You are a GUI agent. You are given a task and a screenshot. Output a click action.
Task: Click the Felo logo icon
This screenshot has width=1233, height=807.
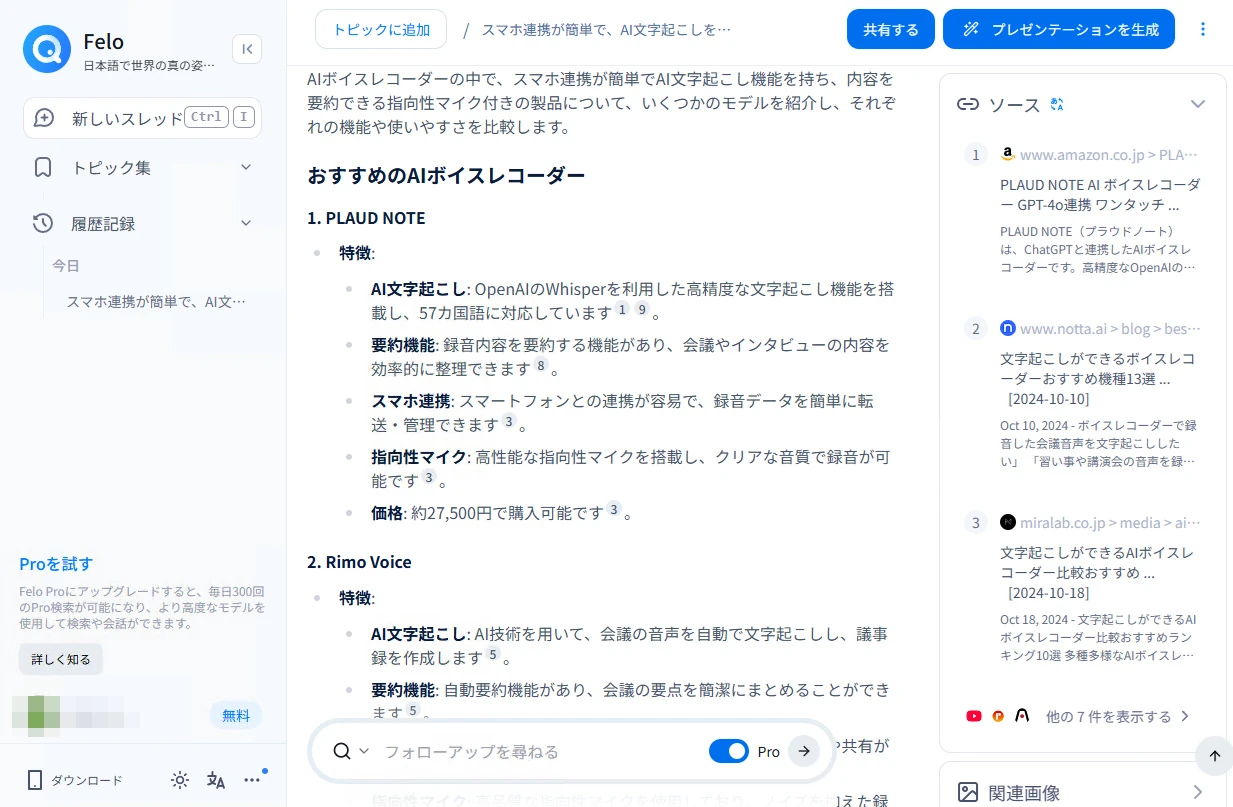click(46, 49)
